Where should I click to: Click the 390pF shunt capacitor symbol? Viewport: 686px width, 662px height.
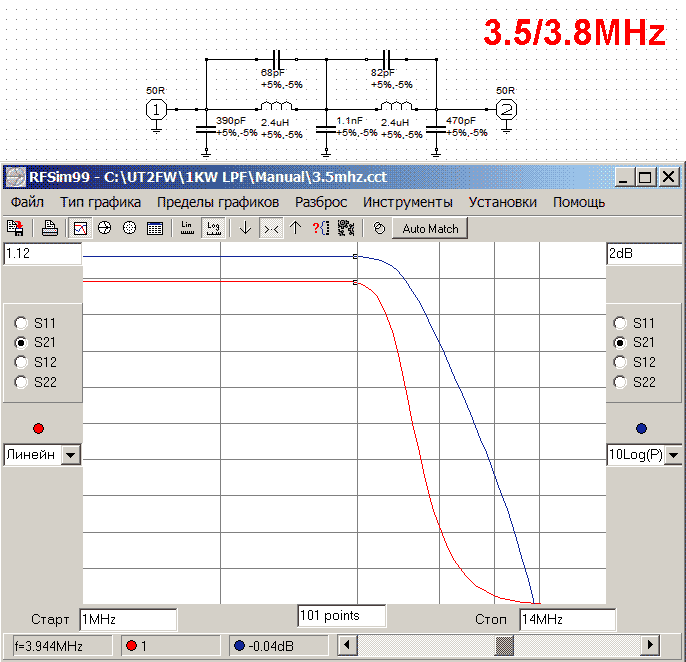coord(206,130)
